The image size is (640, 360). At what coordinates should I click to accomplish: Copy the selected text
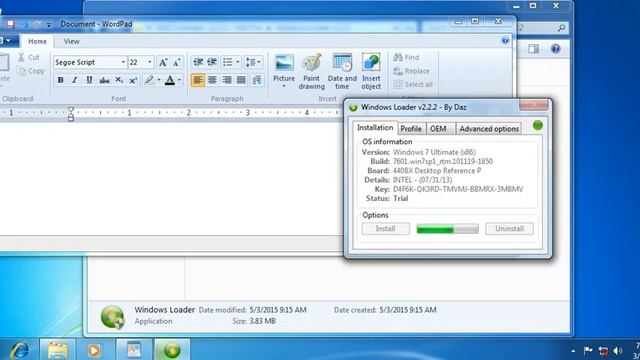point(31,71)
